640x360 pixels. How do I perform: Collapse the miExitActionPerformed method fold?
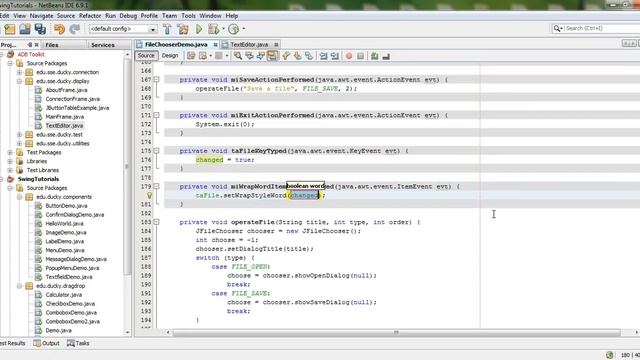tap(156, 115)
